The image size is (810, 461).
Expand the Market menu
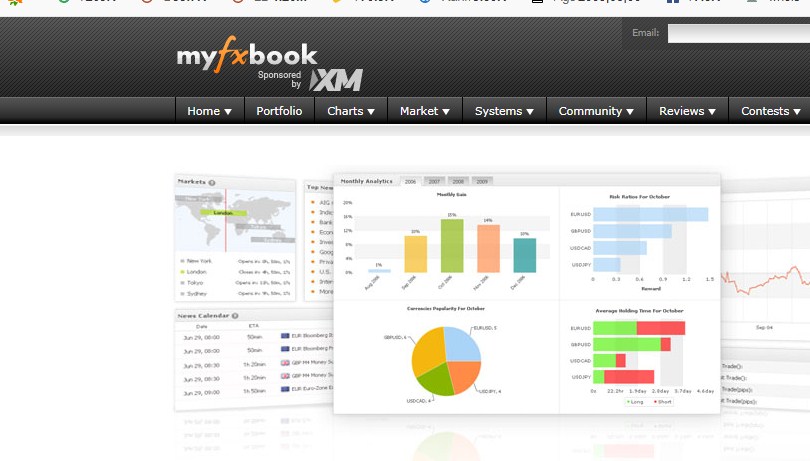[425, 111]
